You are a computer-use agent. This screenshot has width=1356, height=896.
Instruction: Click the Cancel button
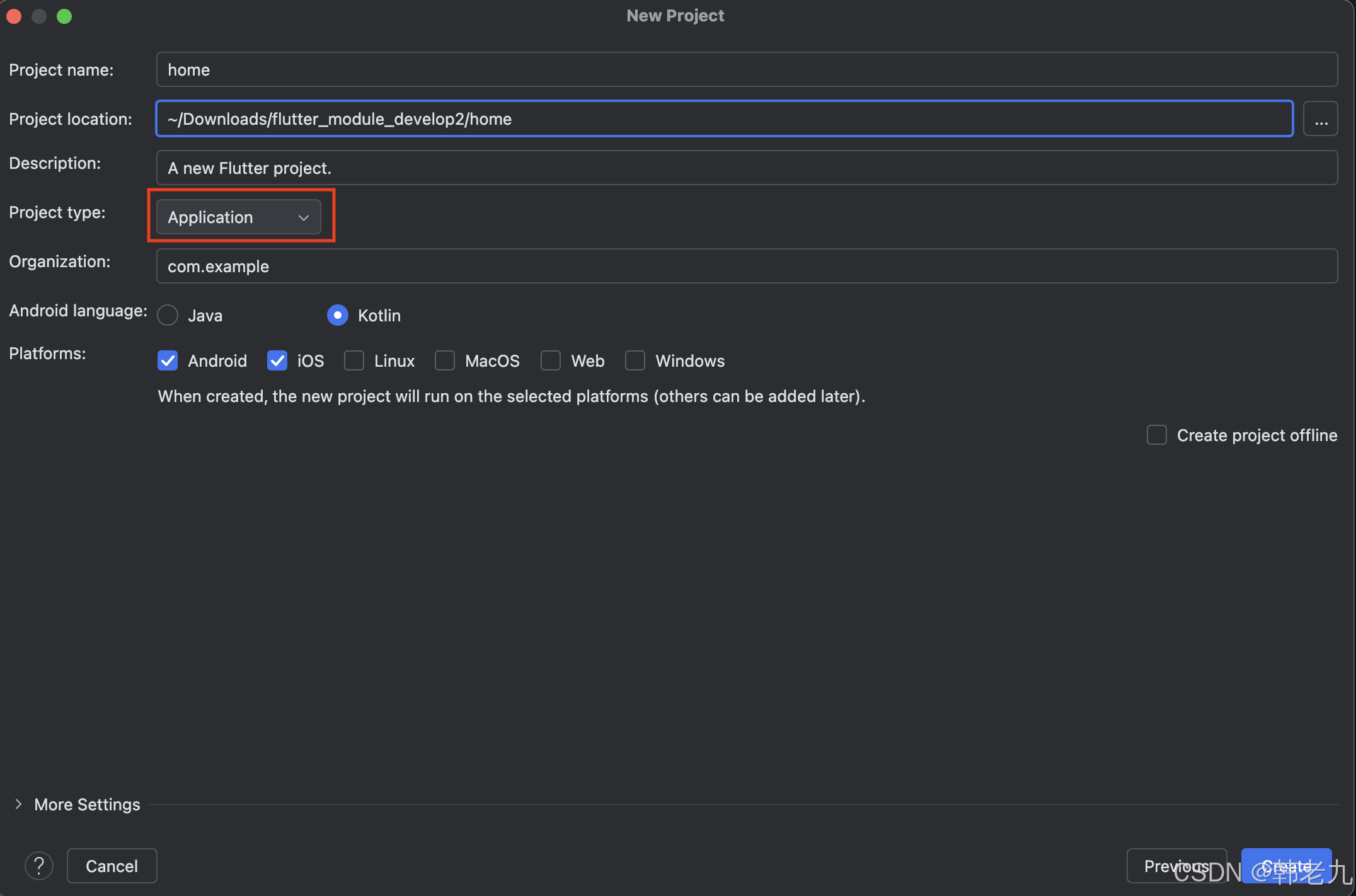point(112,866)
